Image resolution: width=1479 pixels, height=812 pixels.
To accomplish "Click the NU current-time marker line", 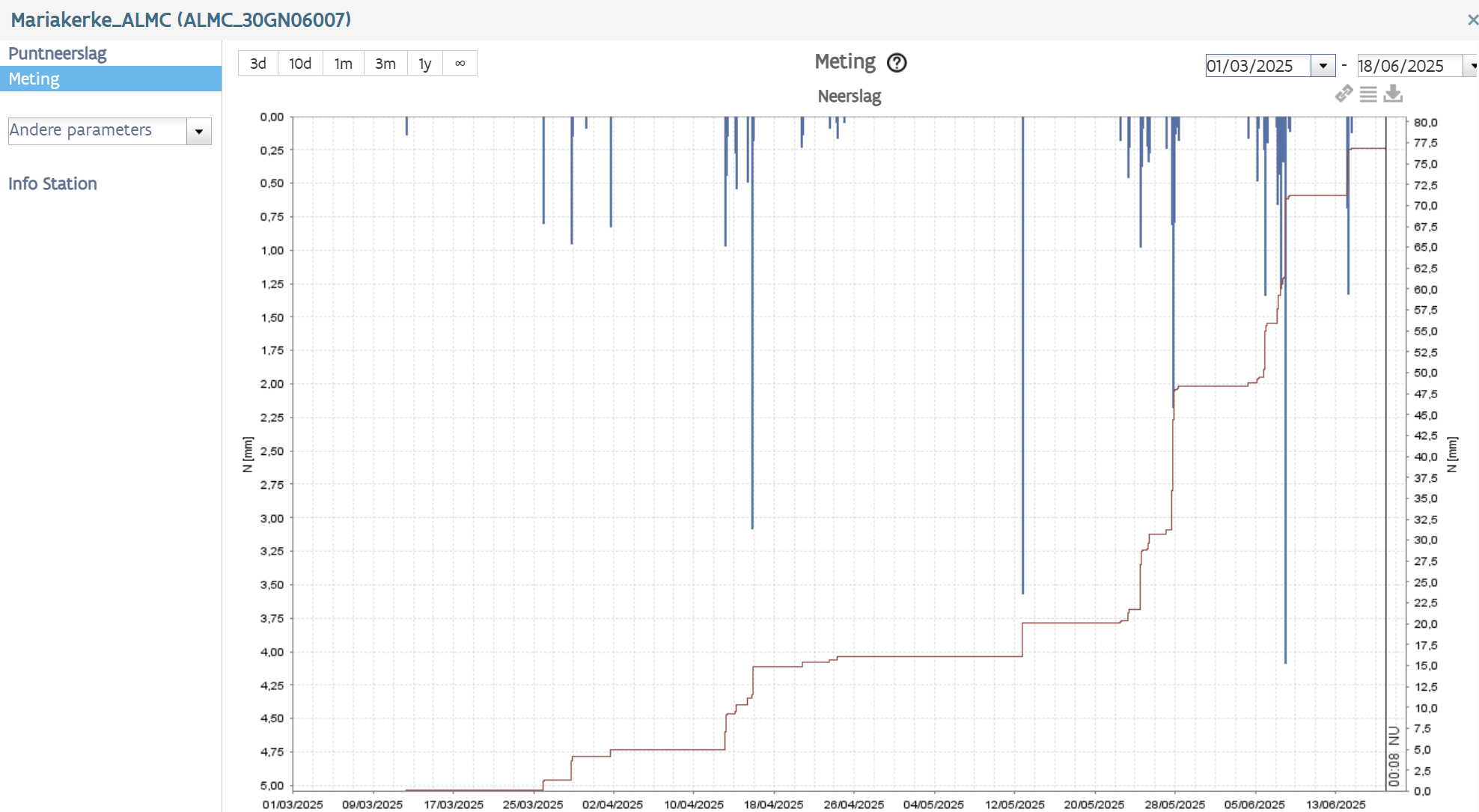I will coord(1386,449).
